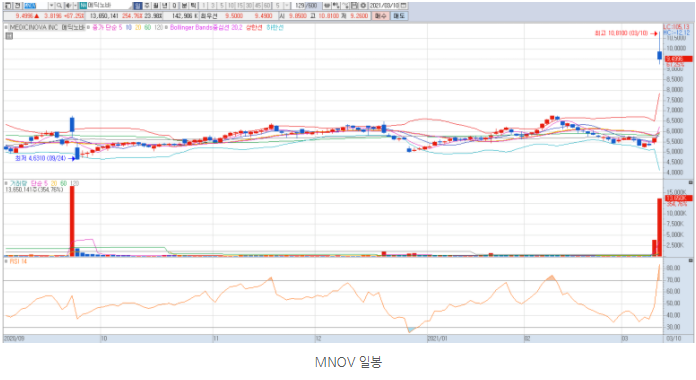Click the first chart tool icon after bar count
This screenshot has height=380, width=696.
click(327, 5)
